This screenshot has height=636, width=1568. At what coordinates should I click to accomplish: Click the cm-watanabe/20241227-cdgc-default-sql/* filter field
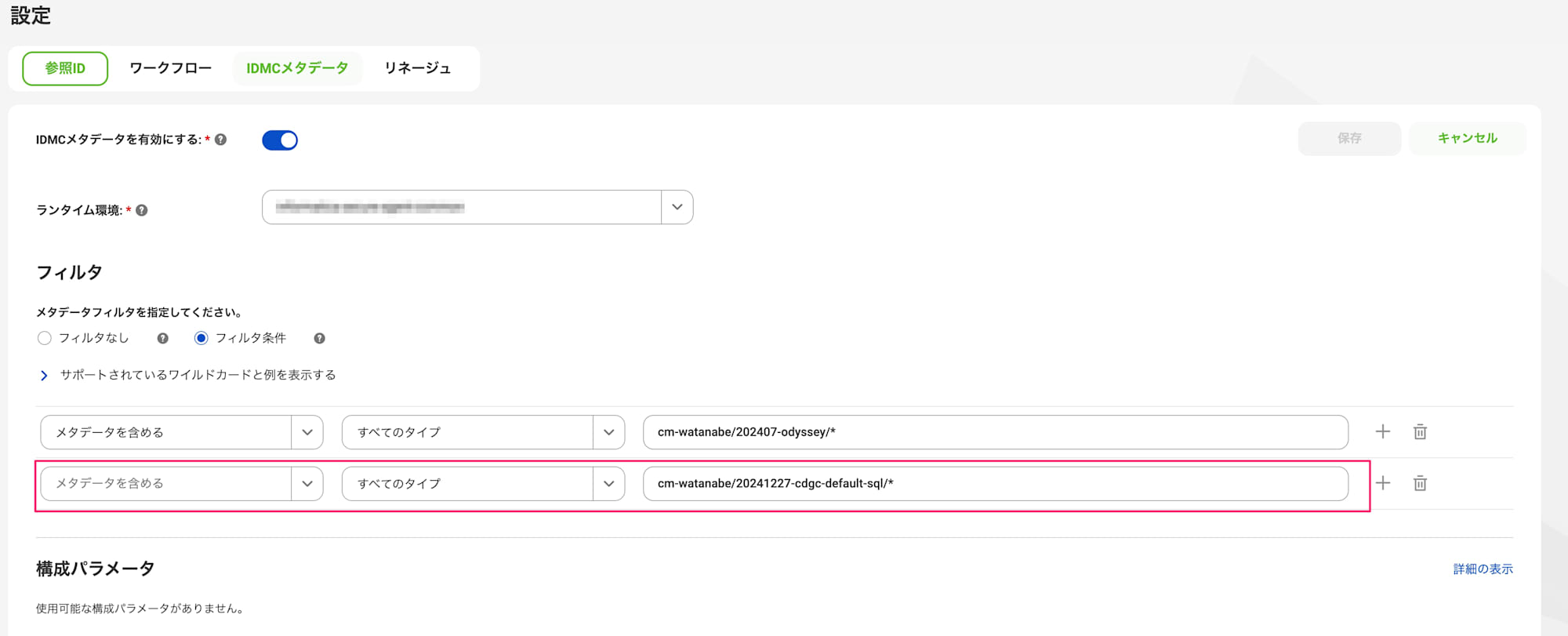tap(996, 484)
